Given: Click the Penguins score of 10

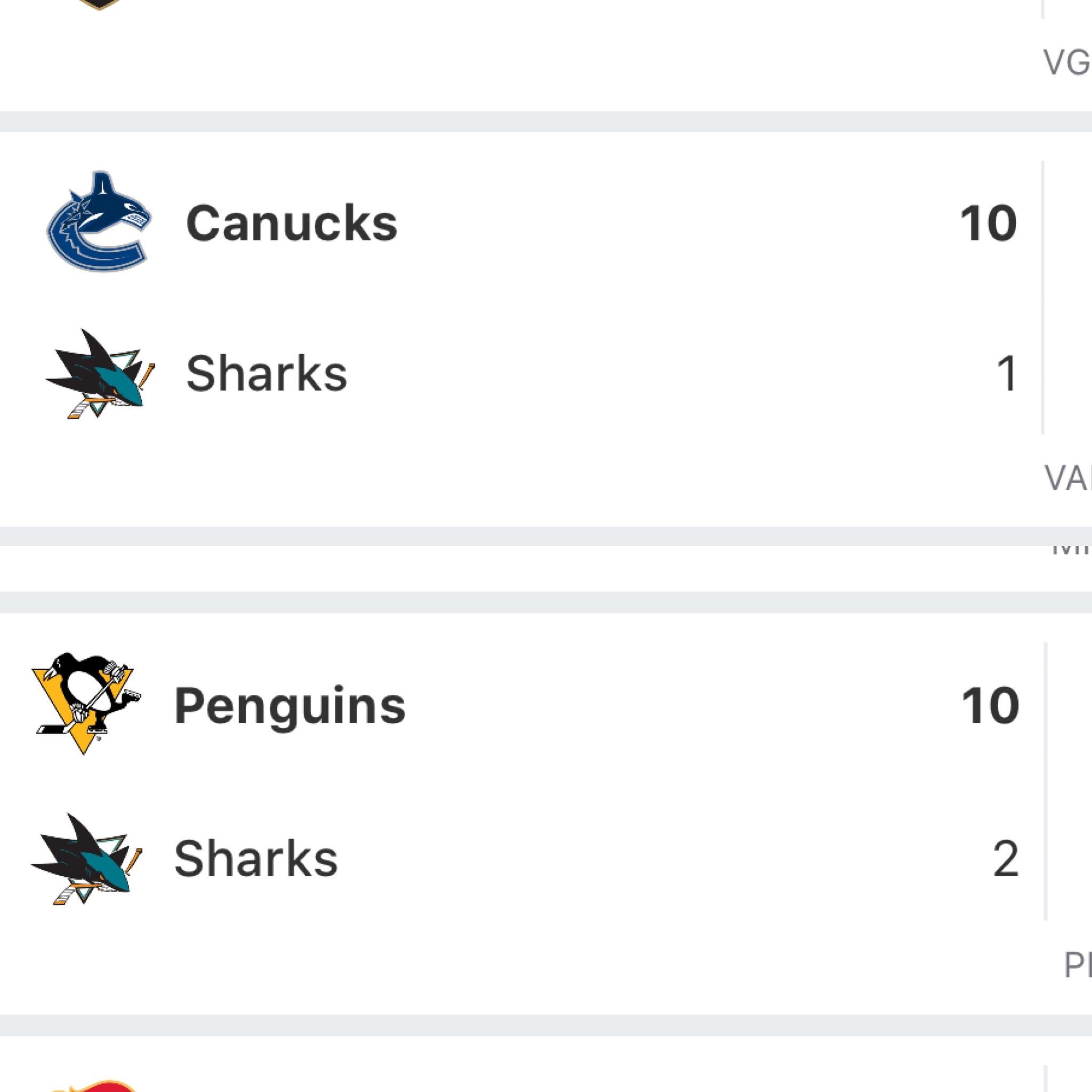Looking at the screenshot, I should [x=990, y=705].
